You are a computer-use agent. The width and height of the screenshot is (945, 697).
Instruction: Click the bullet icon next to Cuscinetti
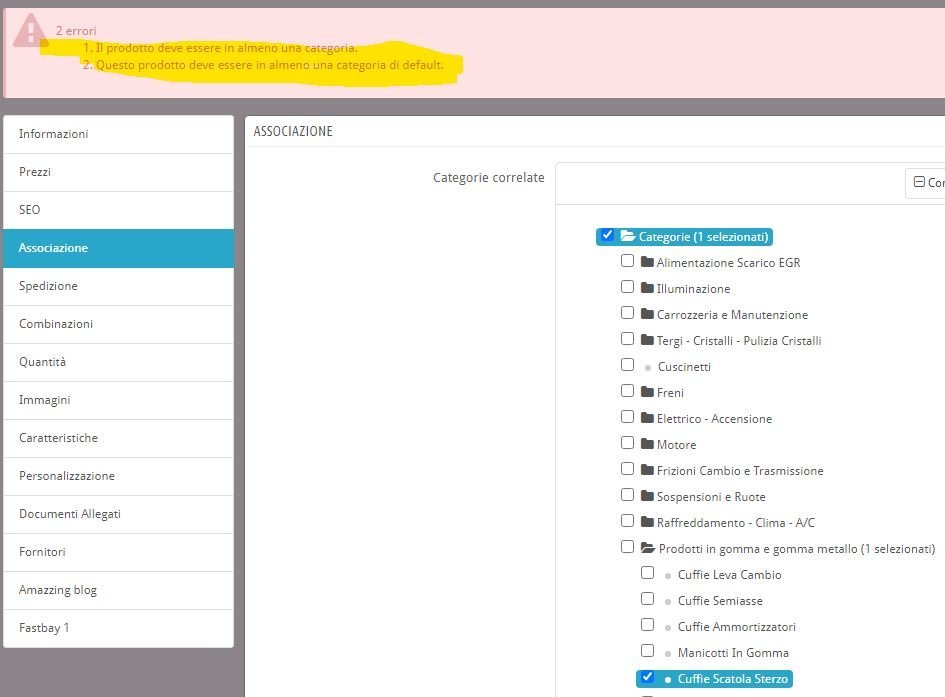click(648, 367)
